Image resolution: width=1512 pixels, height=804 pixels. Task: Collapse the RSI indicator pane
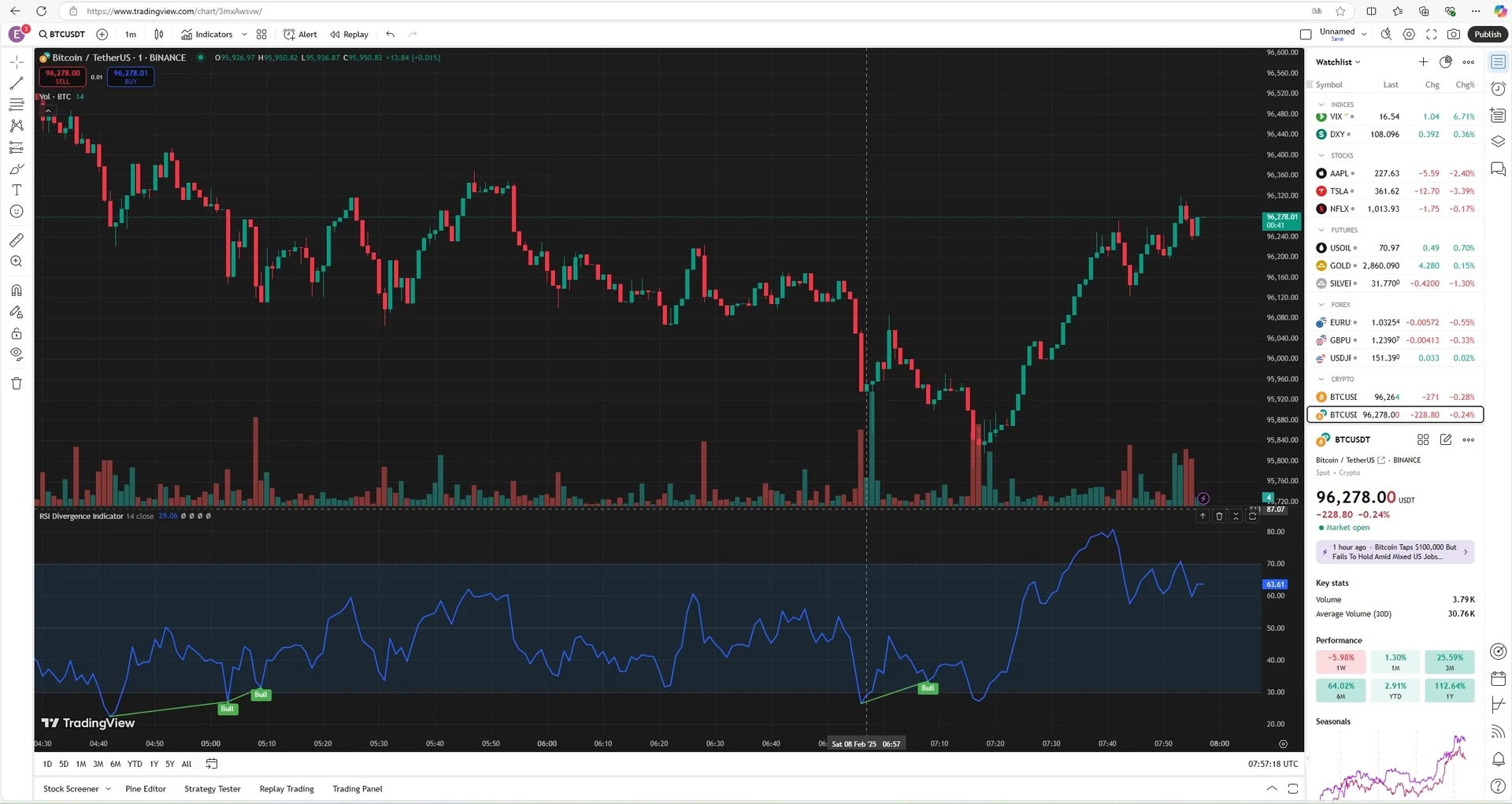click(1236, 517)
